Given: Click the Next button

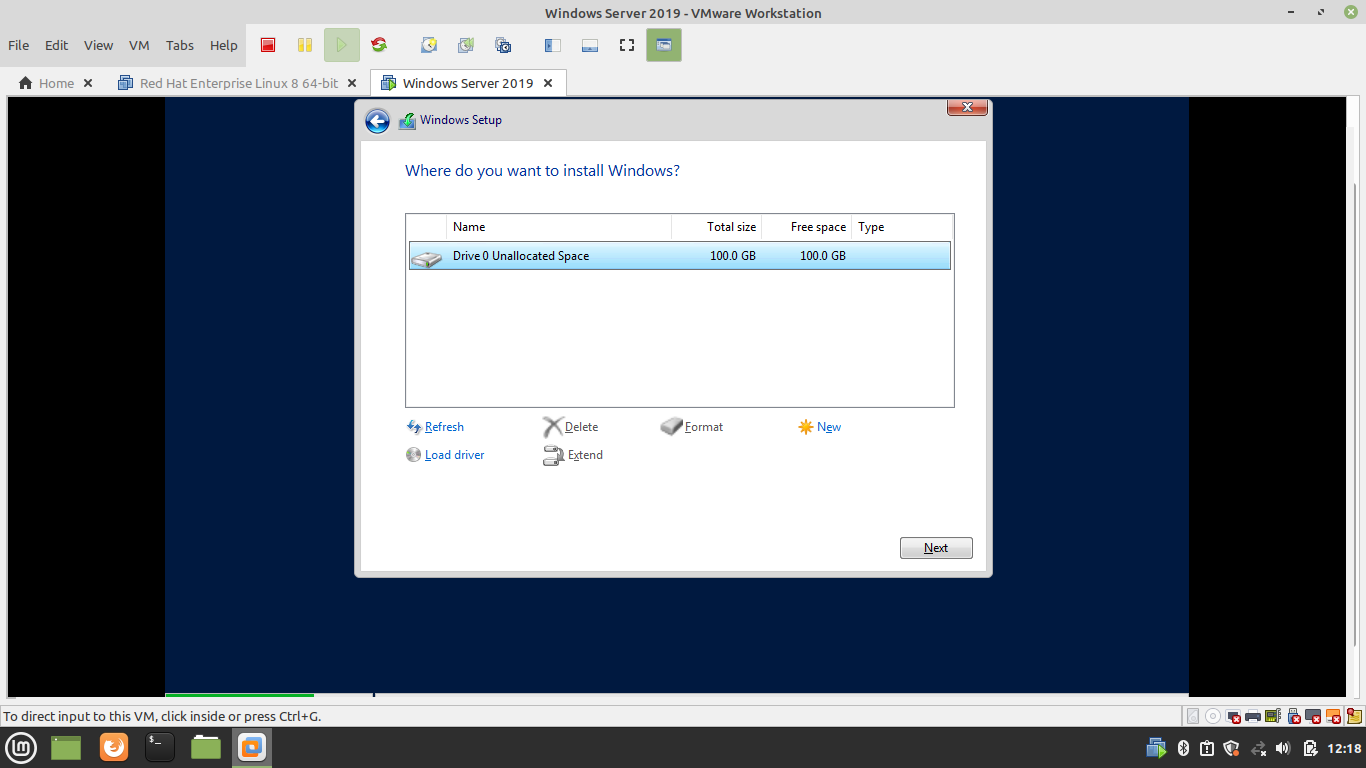Looking at the screenshot, I should click(x=936, y=548).
